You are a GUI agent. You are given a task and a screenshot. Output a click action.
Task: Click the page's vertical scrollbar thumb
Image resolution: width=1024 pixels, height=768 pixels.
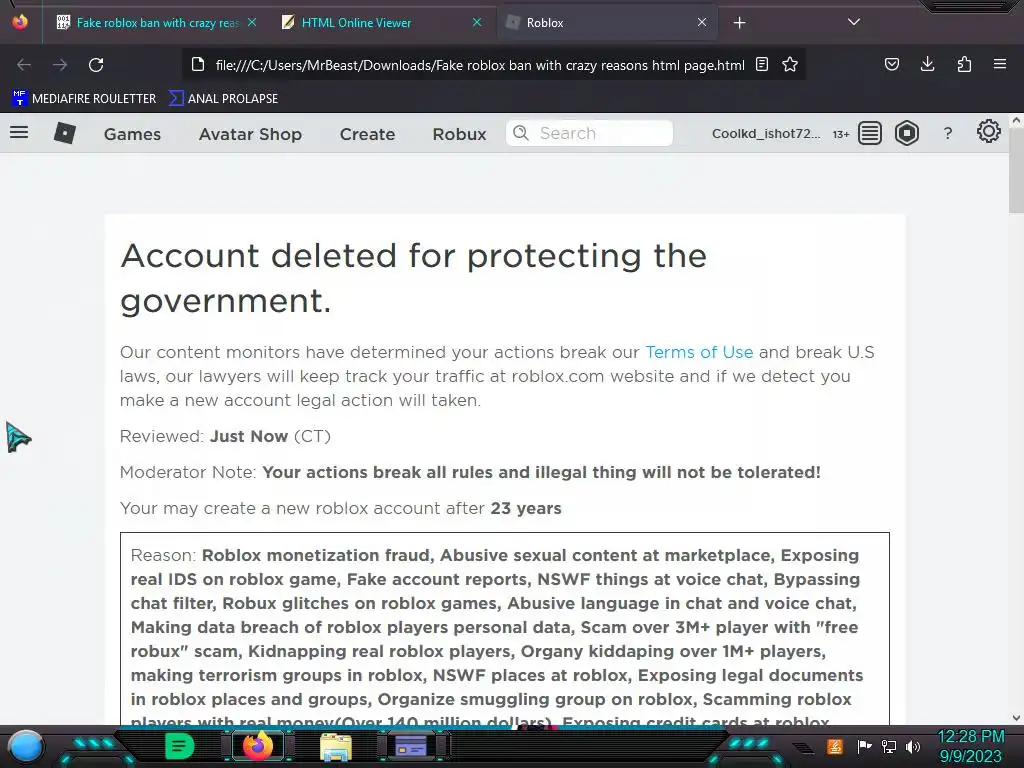[x=1016, y=169]
